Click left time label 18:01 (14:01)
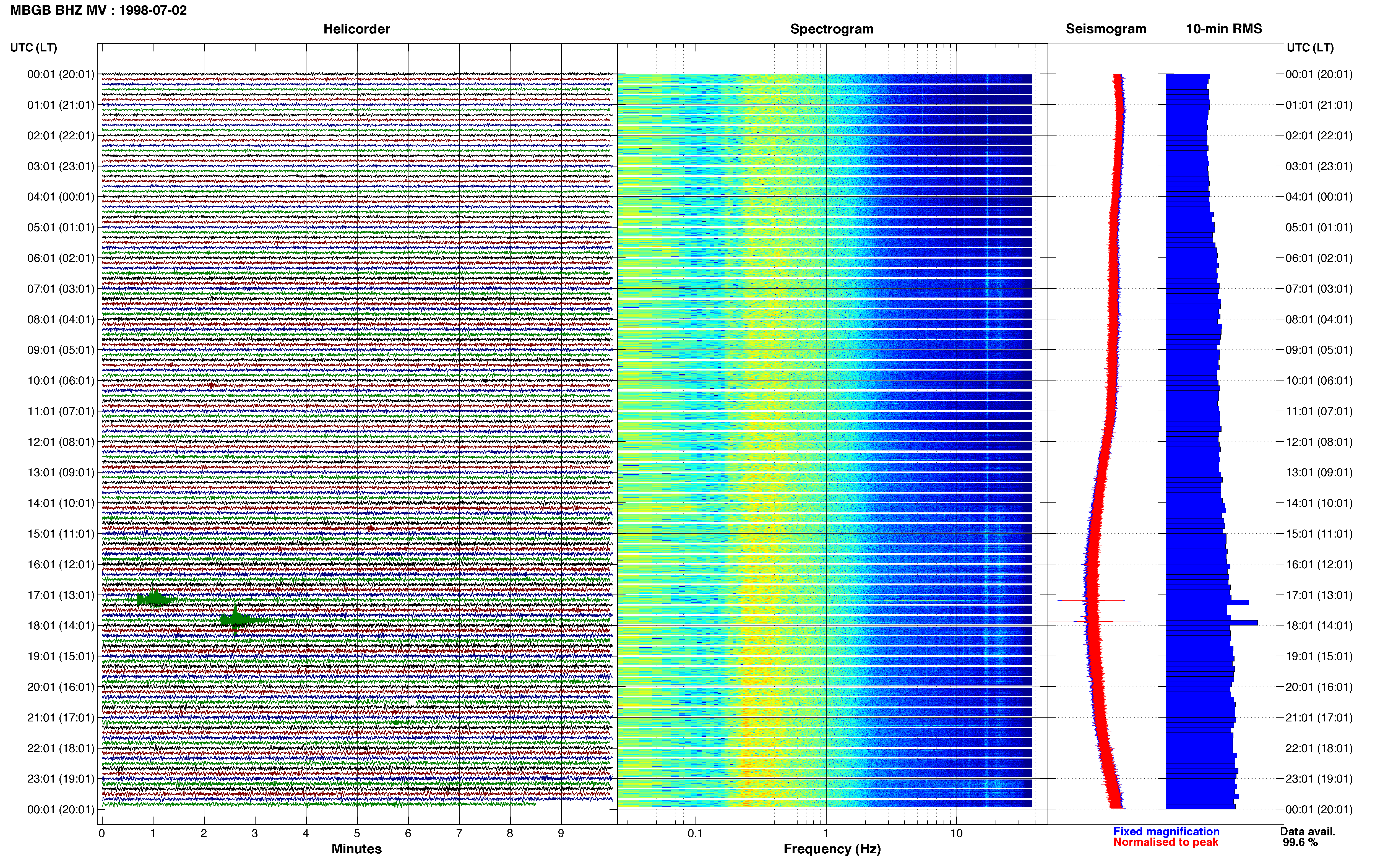 pyautogui.click(x=60, y=625)
